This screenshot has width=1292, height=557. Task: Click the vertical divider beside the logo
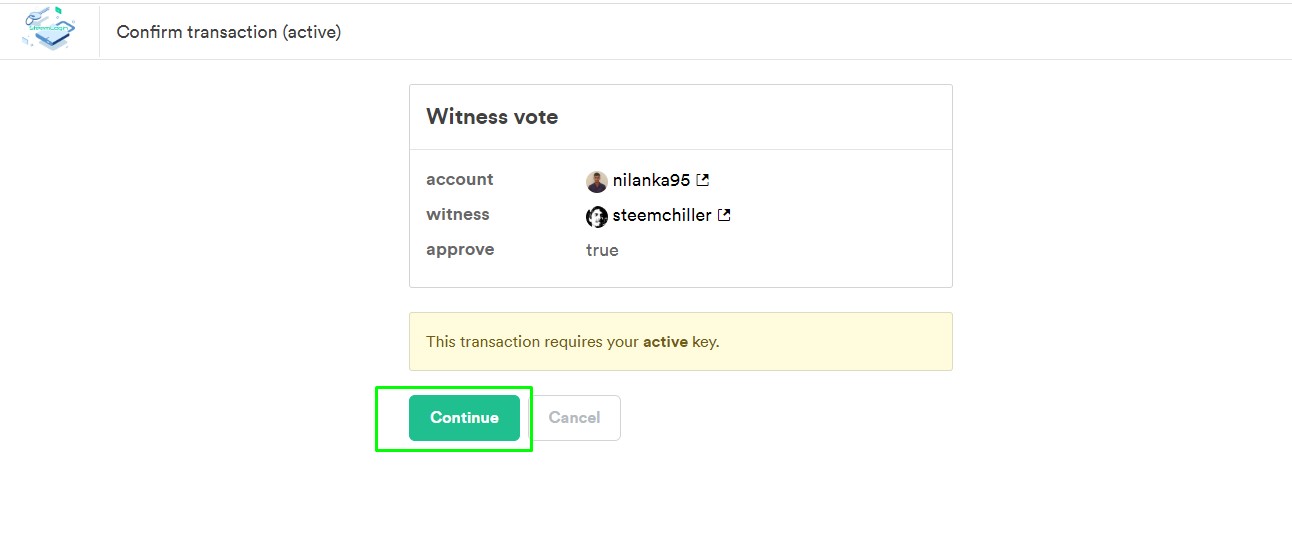99,32
